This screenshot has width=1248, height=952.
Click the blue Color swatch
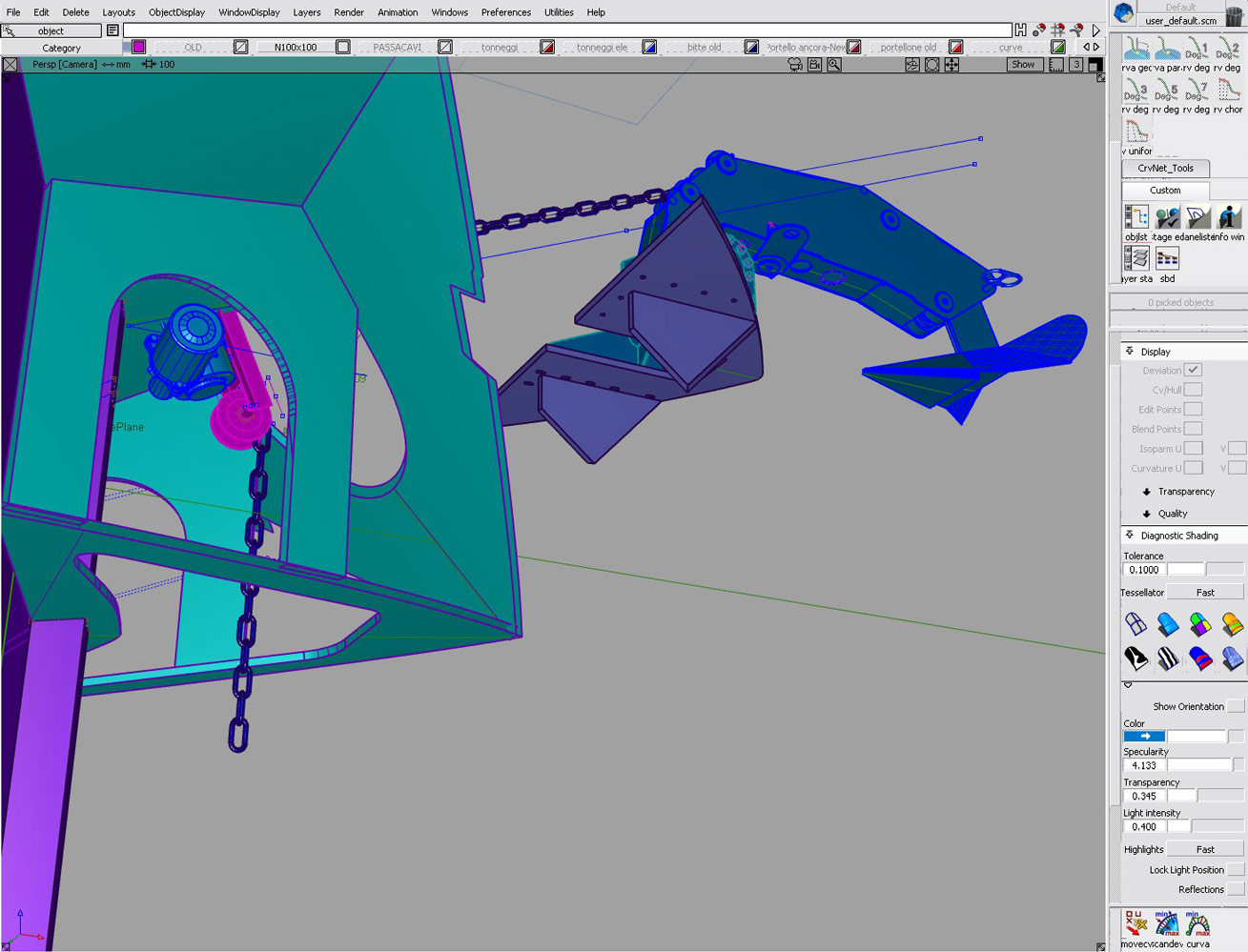(1144, 737)
